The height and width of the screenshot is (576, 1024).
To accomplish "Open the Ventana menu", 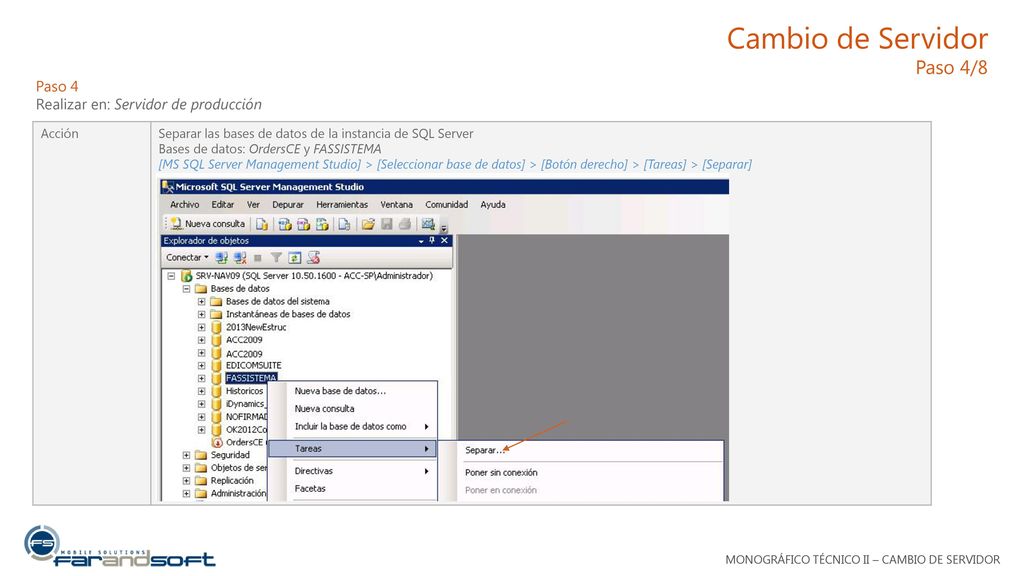I will pos(396,204).
